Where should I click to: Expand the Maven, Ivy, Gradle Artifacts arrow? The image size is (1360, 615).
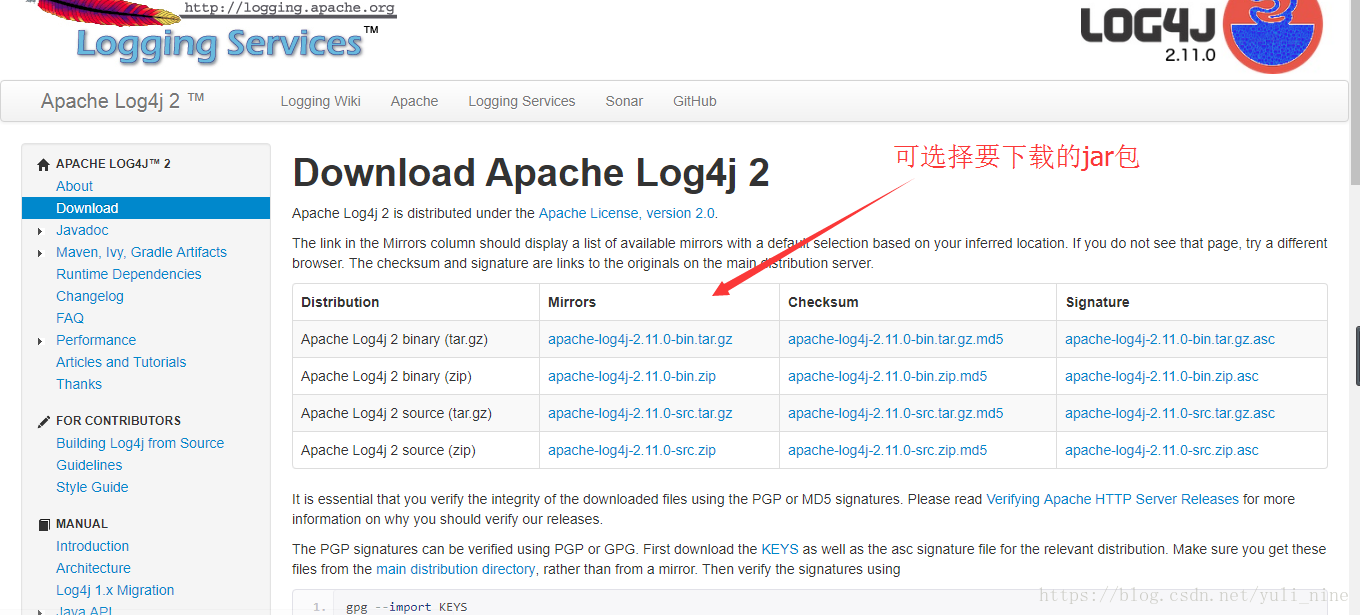(40, 253)
